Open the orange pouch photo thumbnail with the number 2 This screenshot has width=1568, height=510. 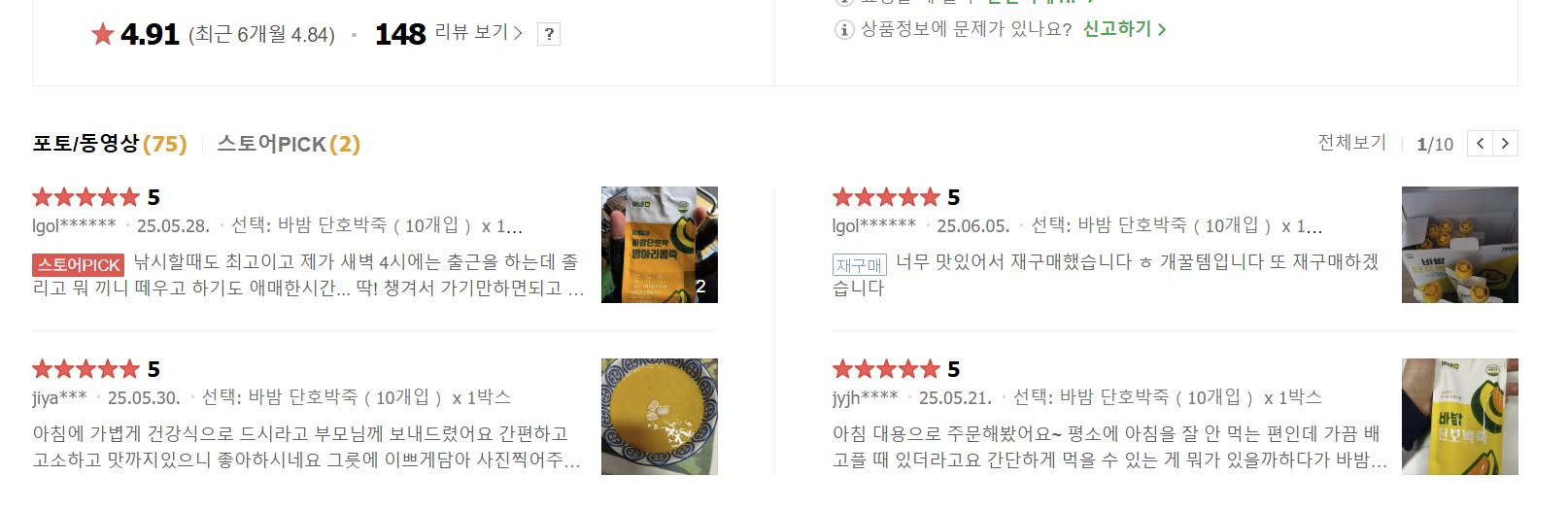point(660,245)
